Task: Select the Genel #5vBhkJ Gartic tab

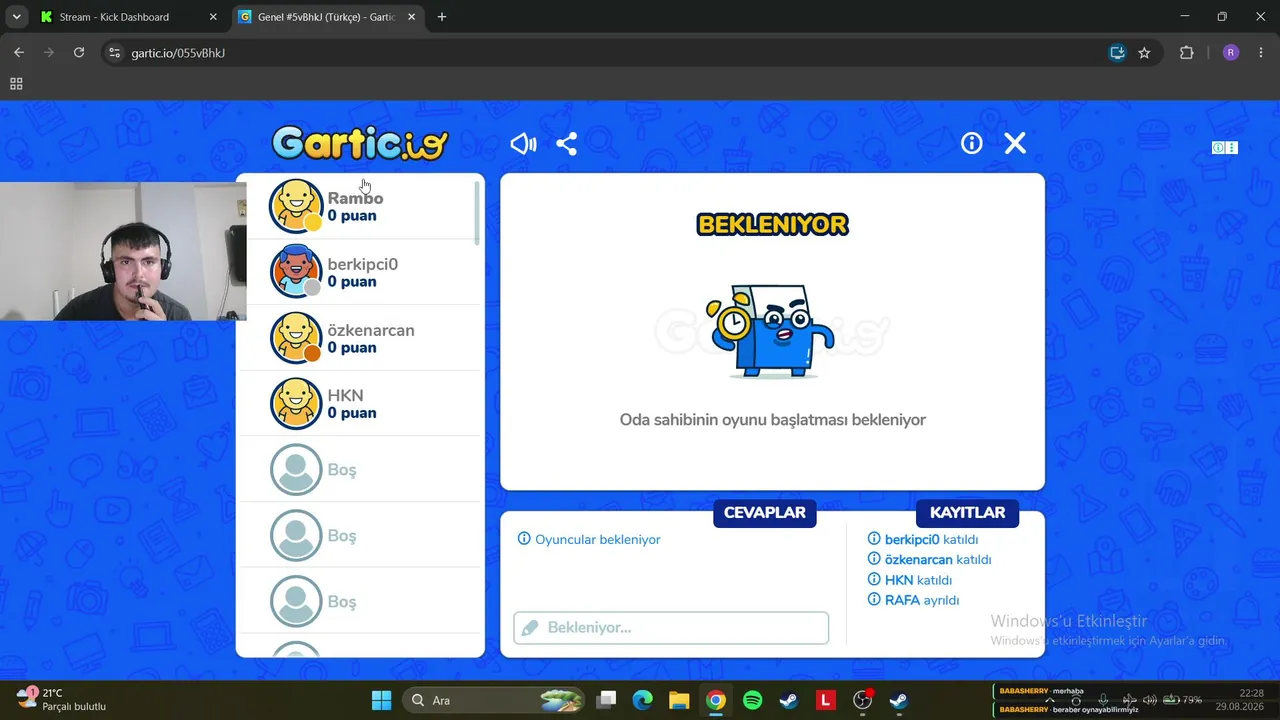Action: click(327, 17)
